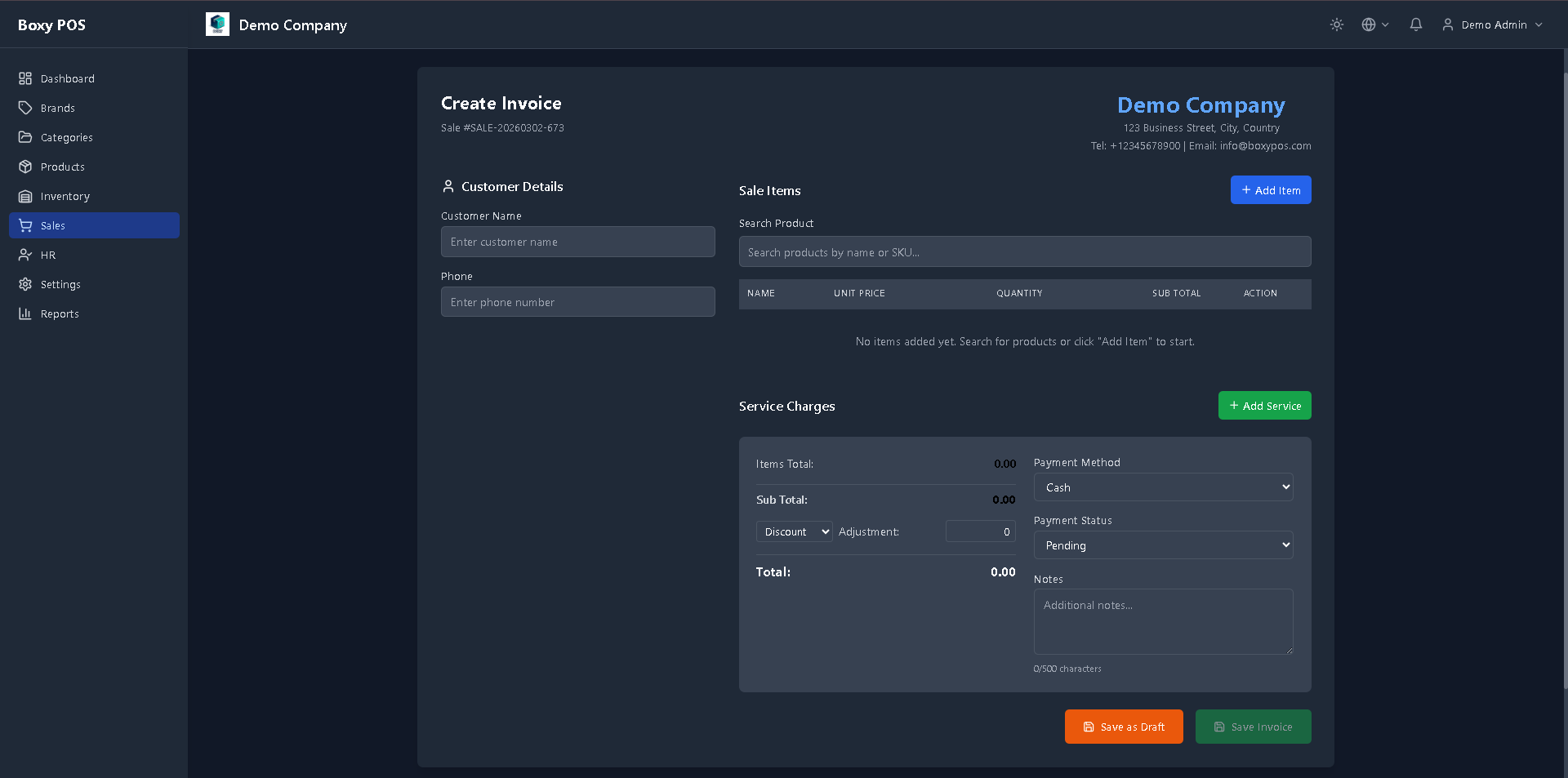This screenshot has height=778, width=1568.
Task: Focus the Customer Name field
Action: 578,242
